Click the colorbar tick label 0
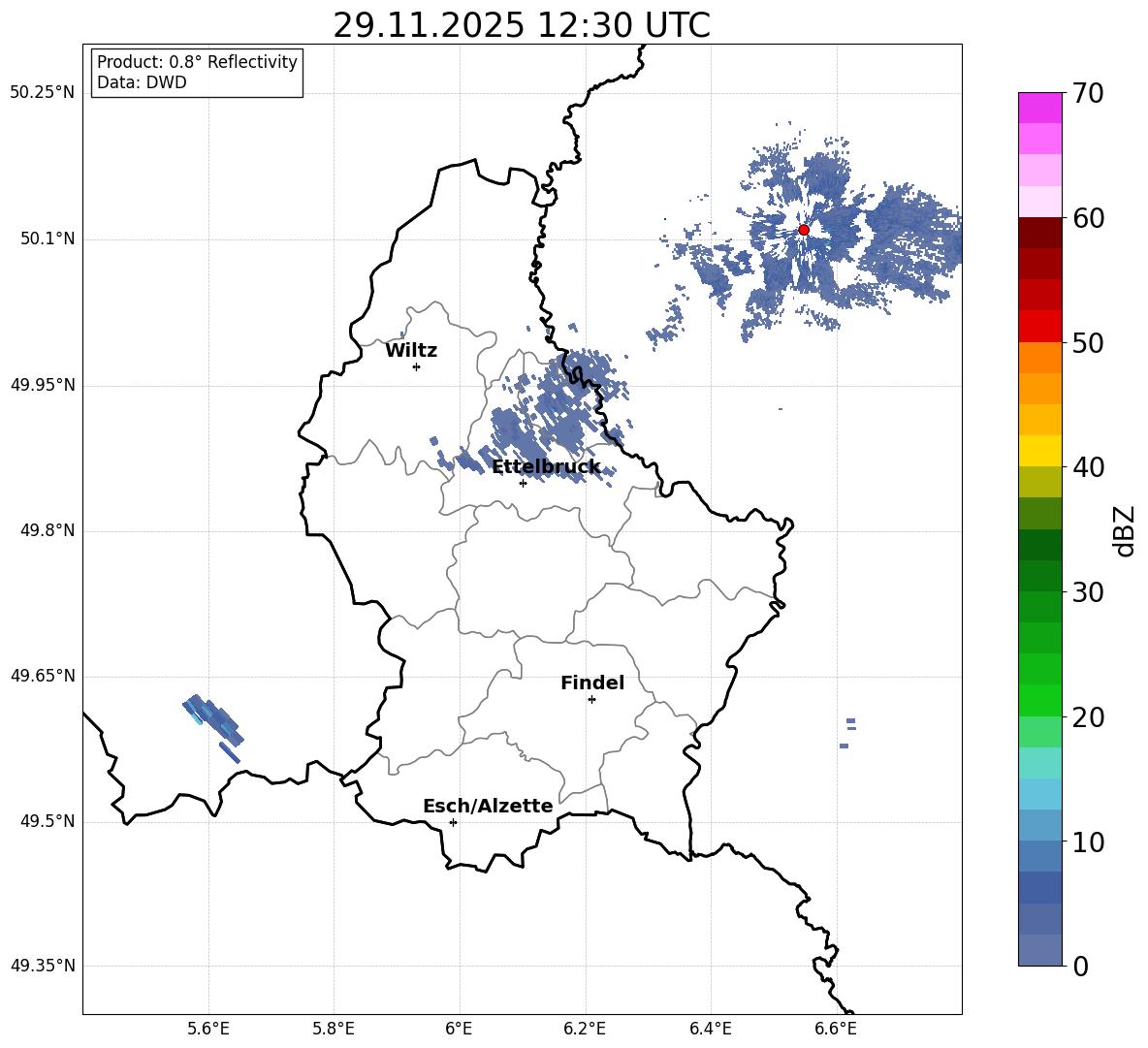Image resolution: width=1148 pixels, height=1048 pixels. tap(1081, 966)
